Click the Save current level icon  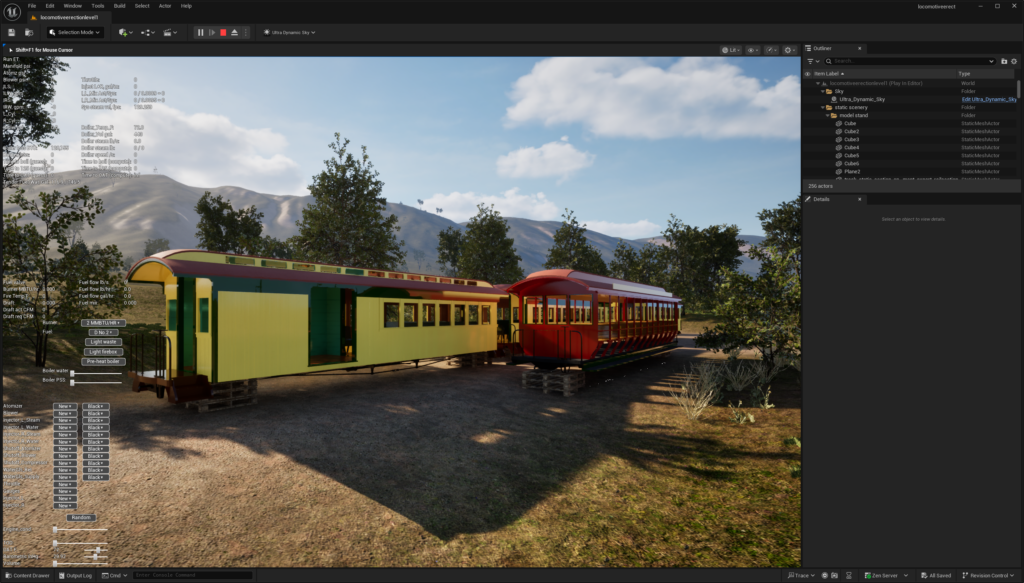point(11,32)
